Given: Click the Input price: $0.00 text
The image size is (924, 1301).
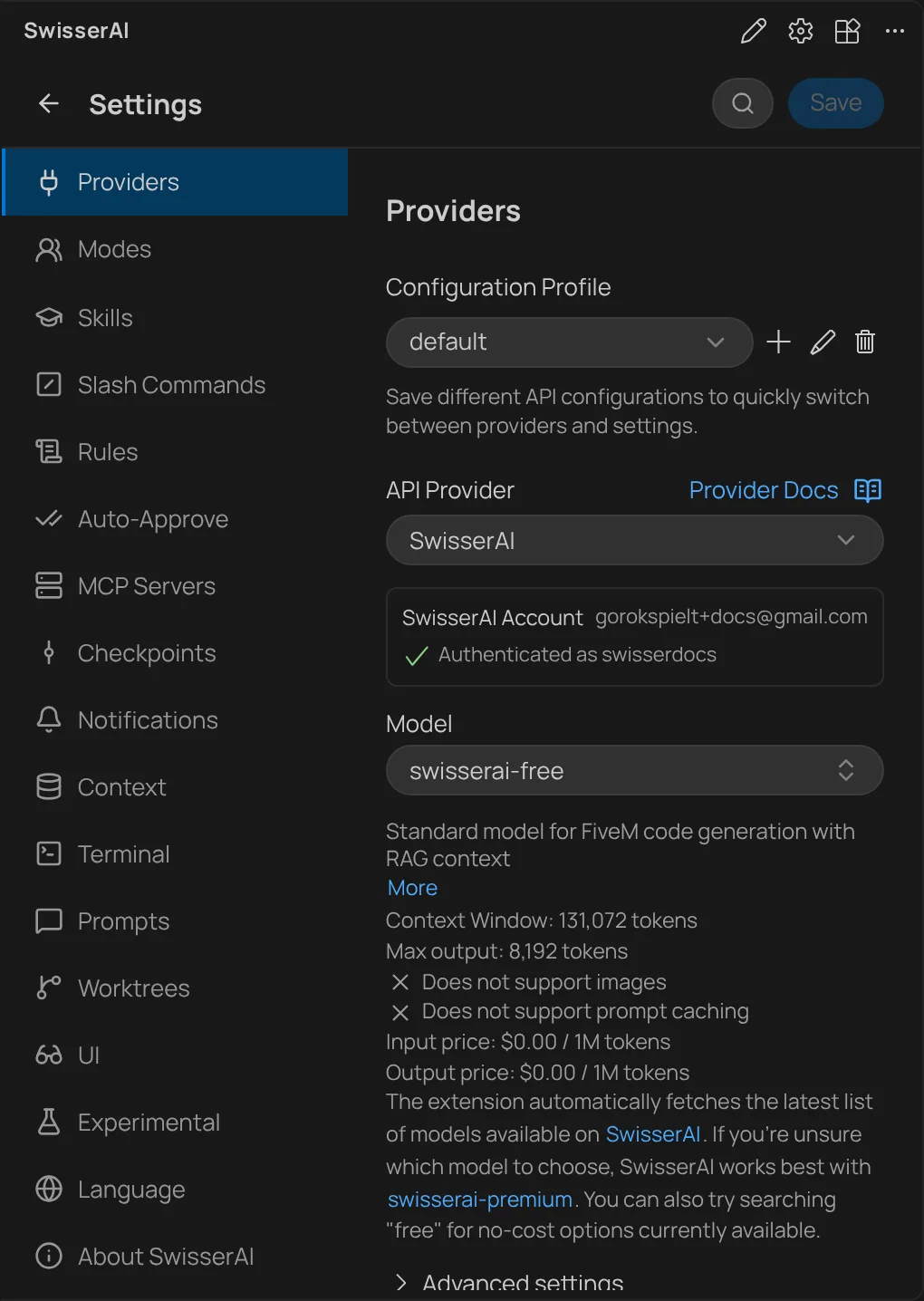Looking at the screenshot, I should point(528,1042).
